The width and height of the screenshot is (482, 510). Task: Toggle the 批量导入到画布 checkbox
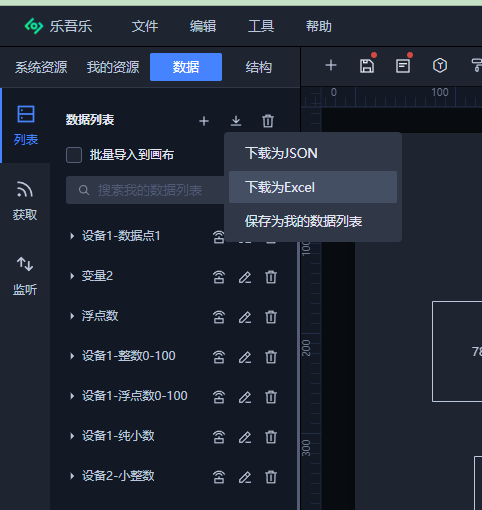pos(74,155)
